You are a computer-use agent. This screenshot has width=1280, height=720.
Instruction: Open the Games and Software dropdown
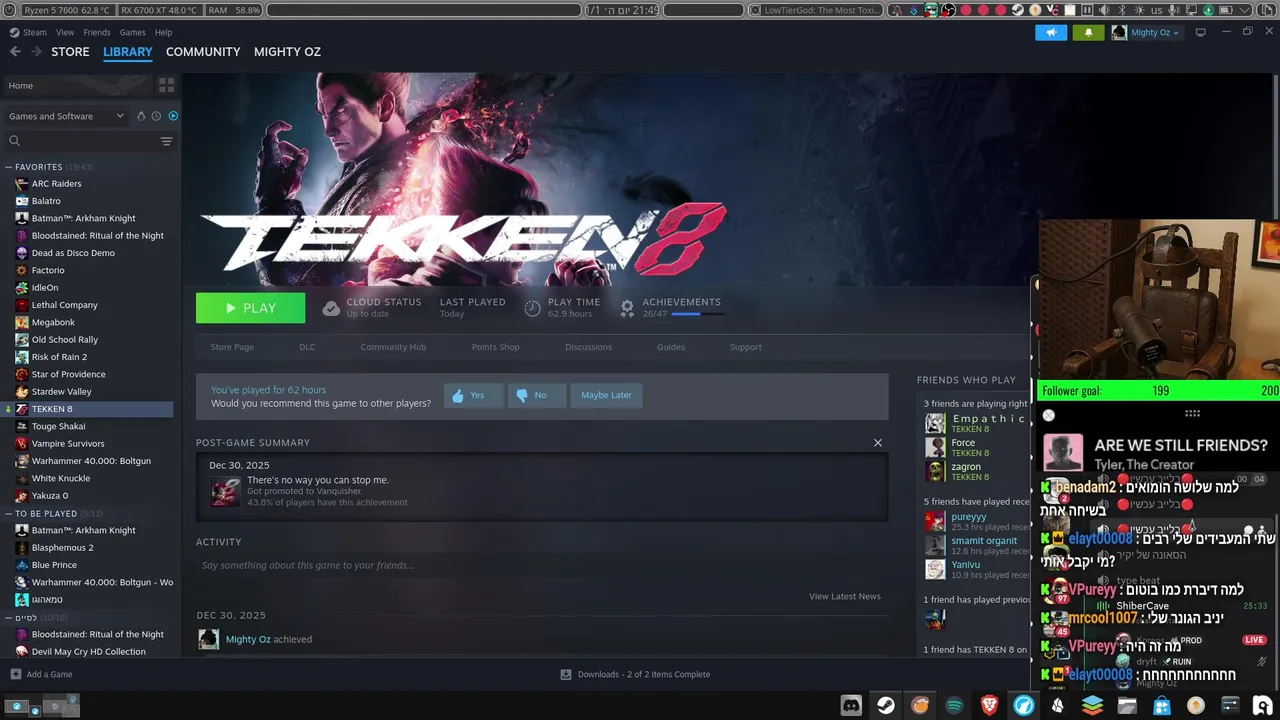pos(66,116)
